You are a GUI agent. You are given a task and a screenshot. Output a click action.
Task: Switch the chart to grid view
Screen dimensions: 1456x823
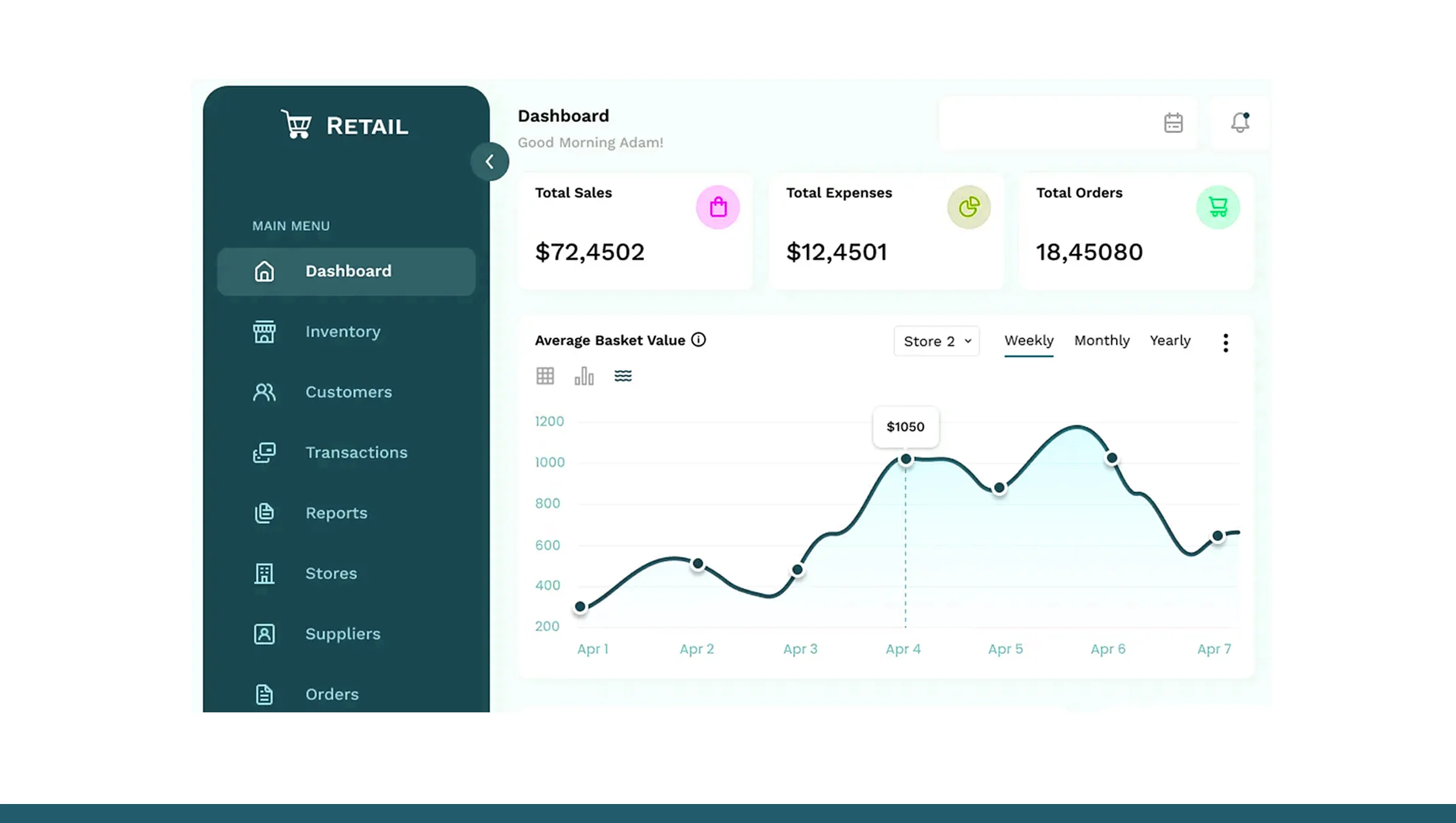point(545,375)
